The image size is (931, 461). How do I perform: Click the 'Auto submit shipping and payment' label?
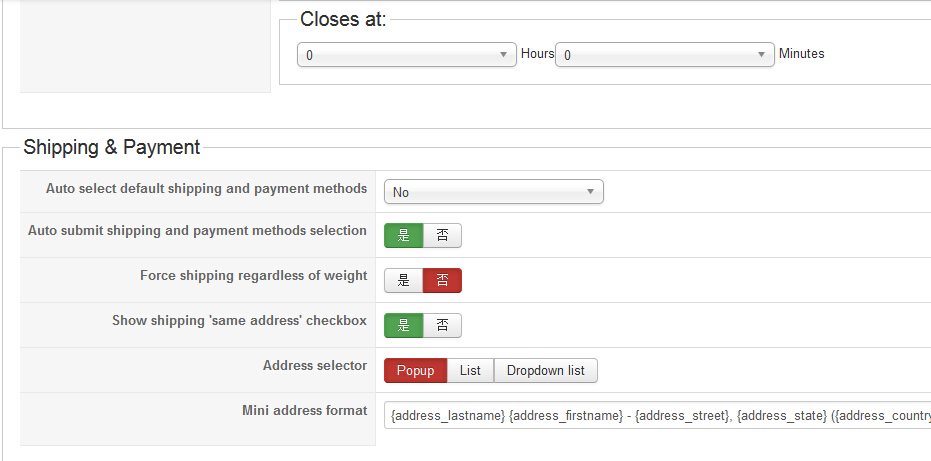click(x=197, y=231)
